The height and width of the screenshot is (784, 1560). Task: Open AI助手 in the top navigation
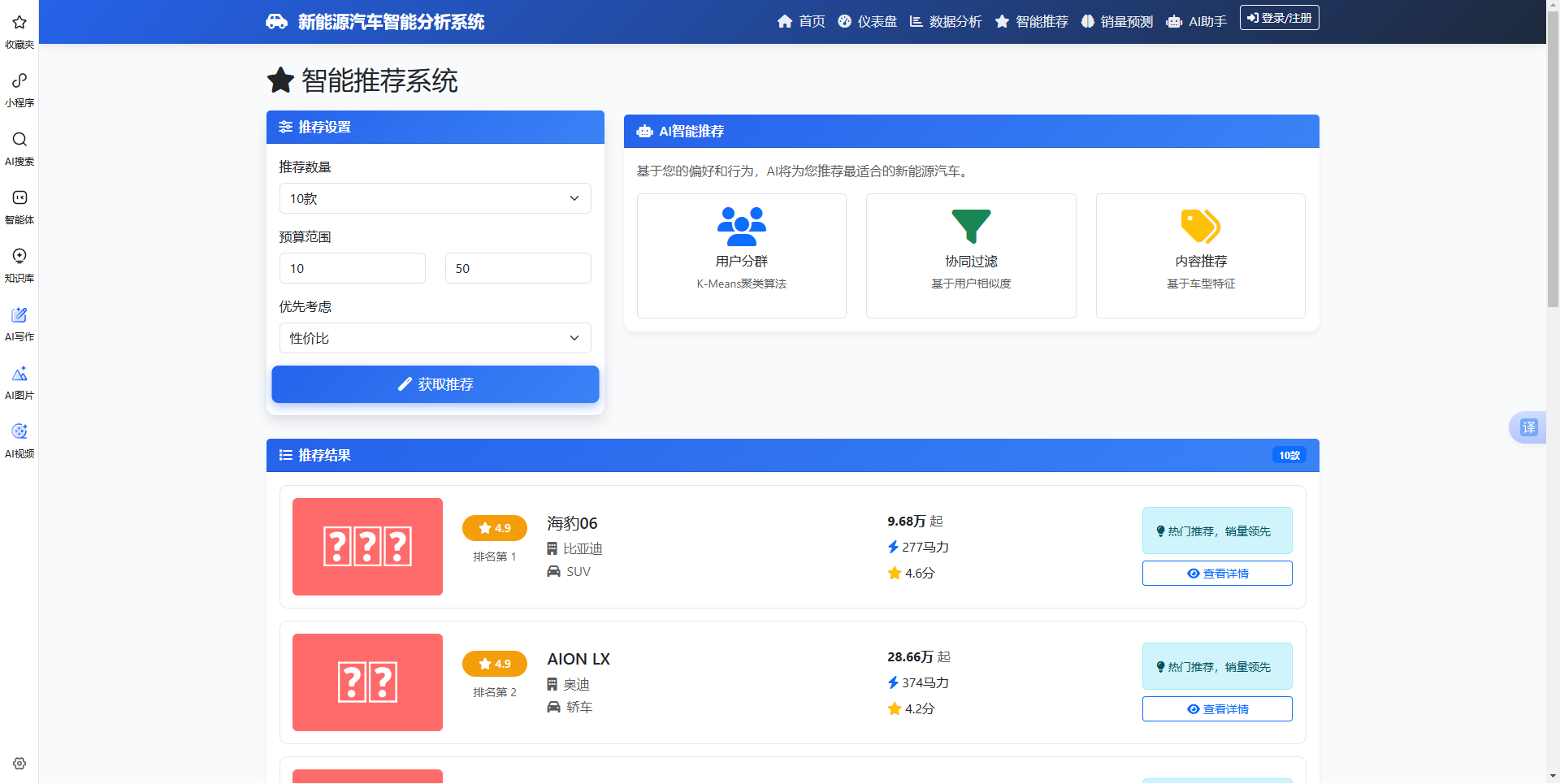click(x=1197, y=22)
